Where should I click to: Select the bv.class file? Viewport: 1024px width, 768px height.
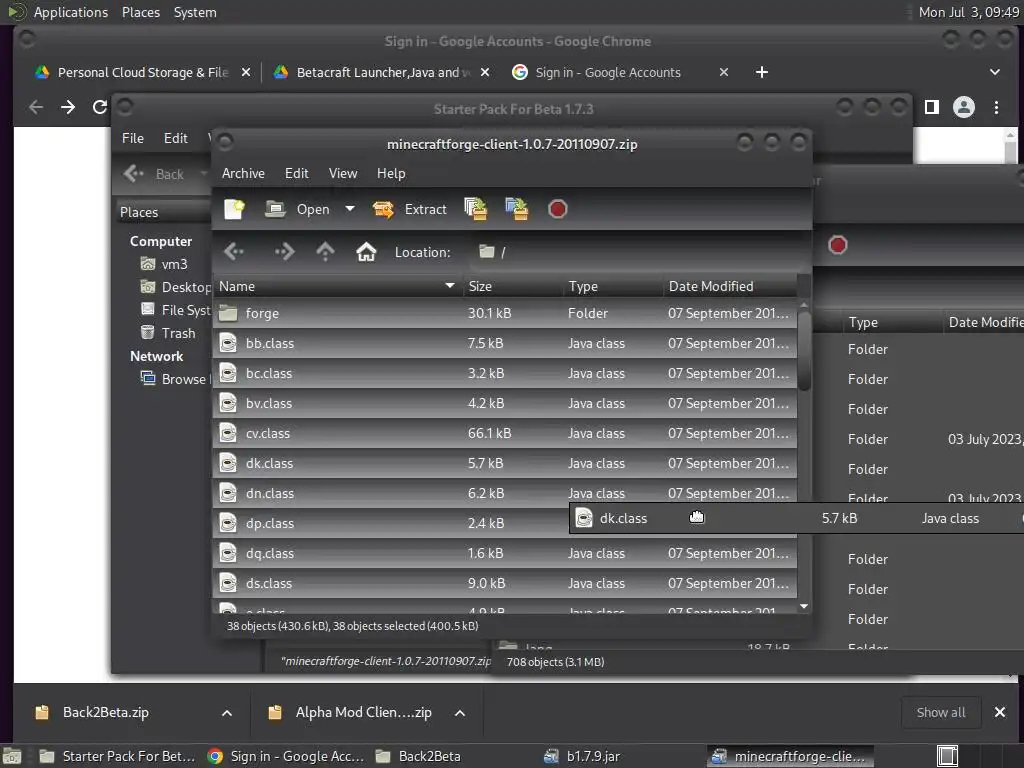[x=504, y=404]
